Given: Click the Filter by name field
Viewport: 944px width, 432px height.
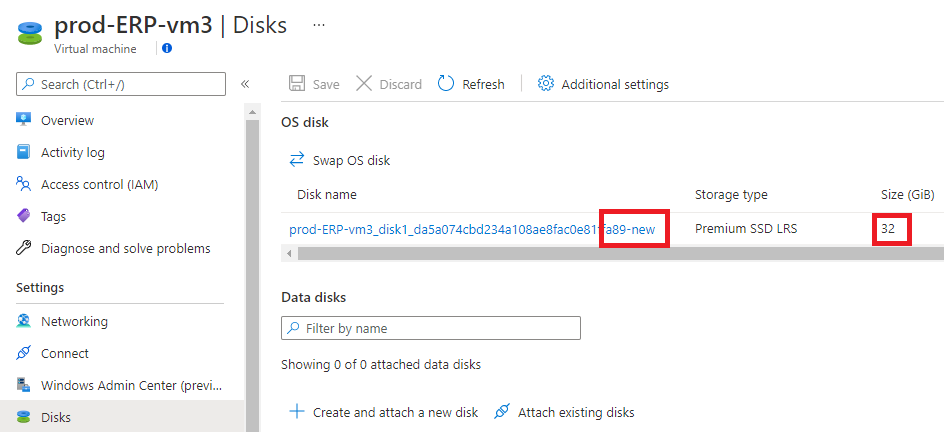Looking at the screenshot, I should (431, 328).
